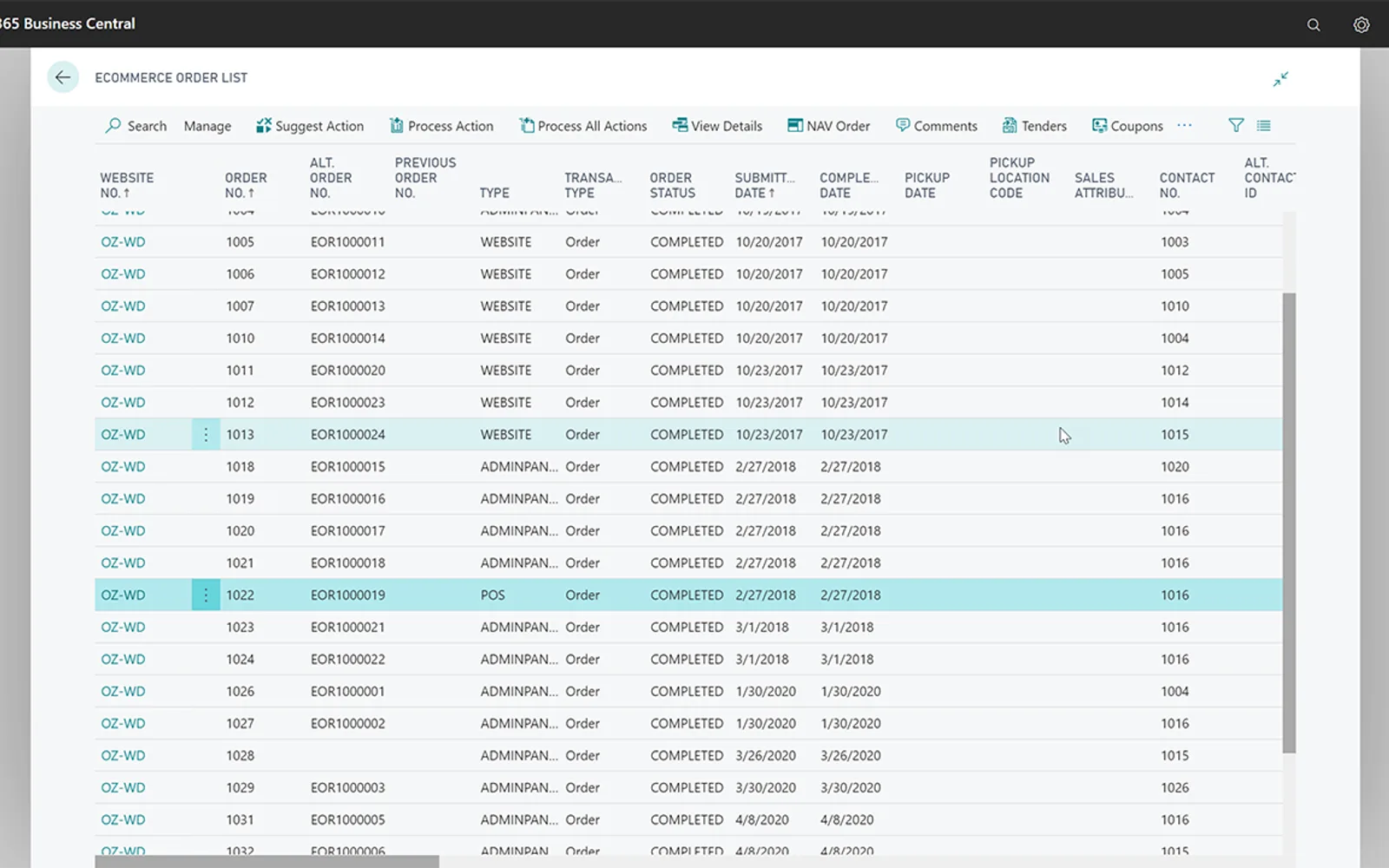Sort by Order No. column header
The image size is (1389, 868).
tap(246, 185)
